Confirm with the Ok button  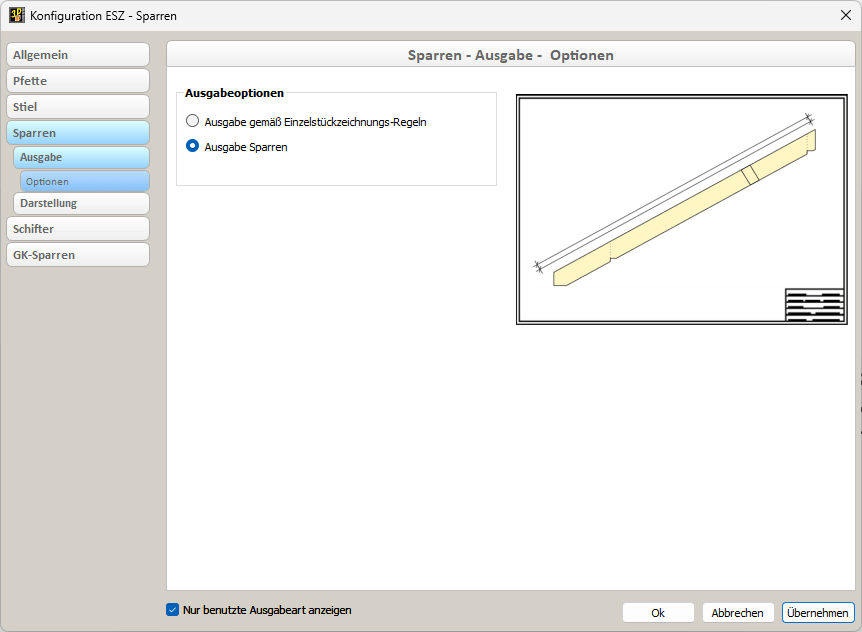point(658,613)
